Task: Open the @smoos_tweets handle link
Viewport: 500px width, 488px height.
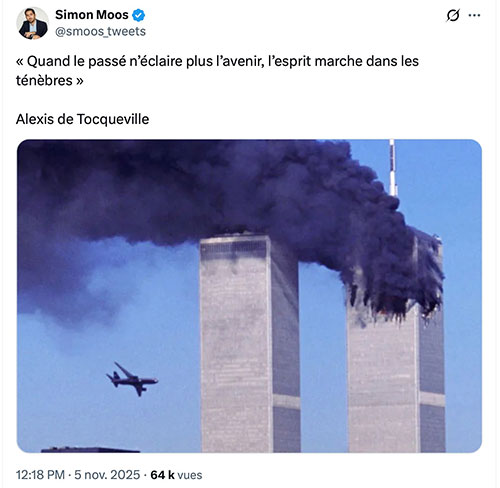Action: [100, 31]
